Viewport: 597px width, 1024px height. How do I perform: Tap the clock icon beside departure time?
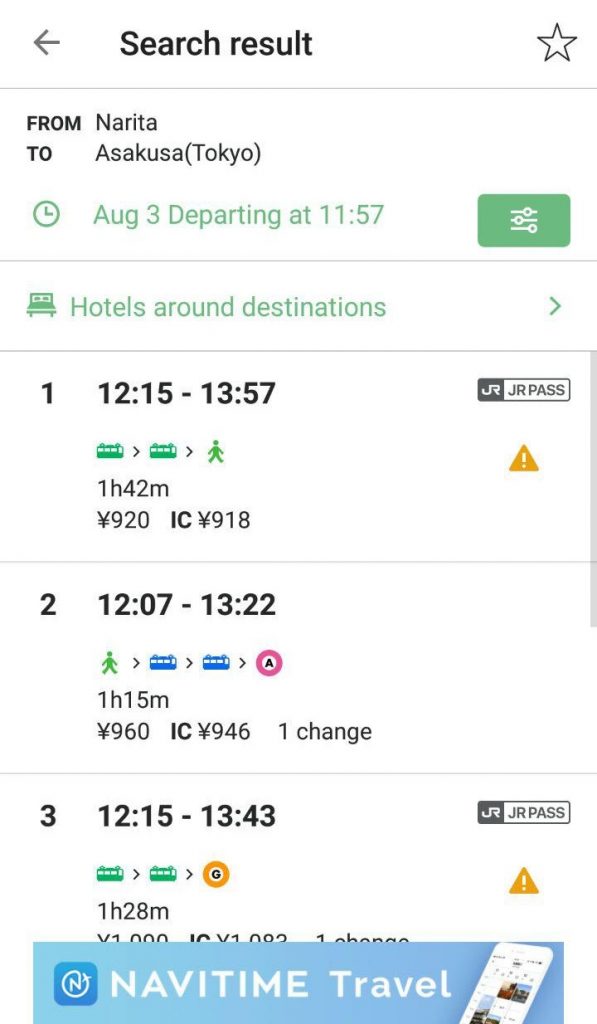pos(46,215)
